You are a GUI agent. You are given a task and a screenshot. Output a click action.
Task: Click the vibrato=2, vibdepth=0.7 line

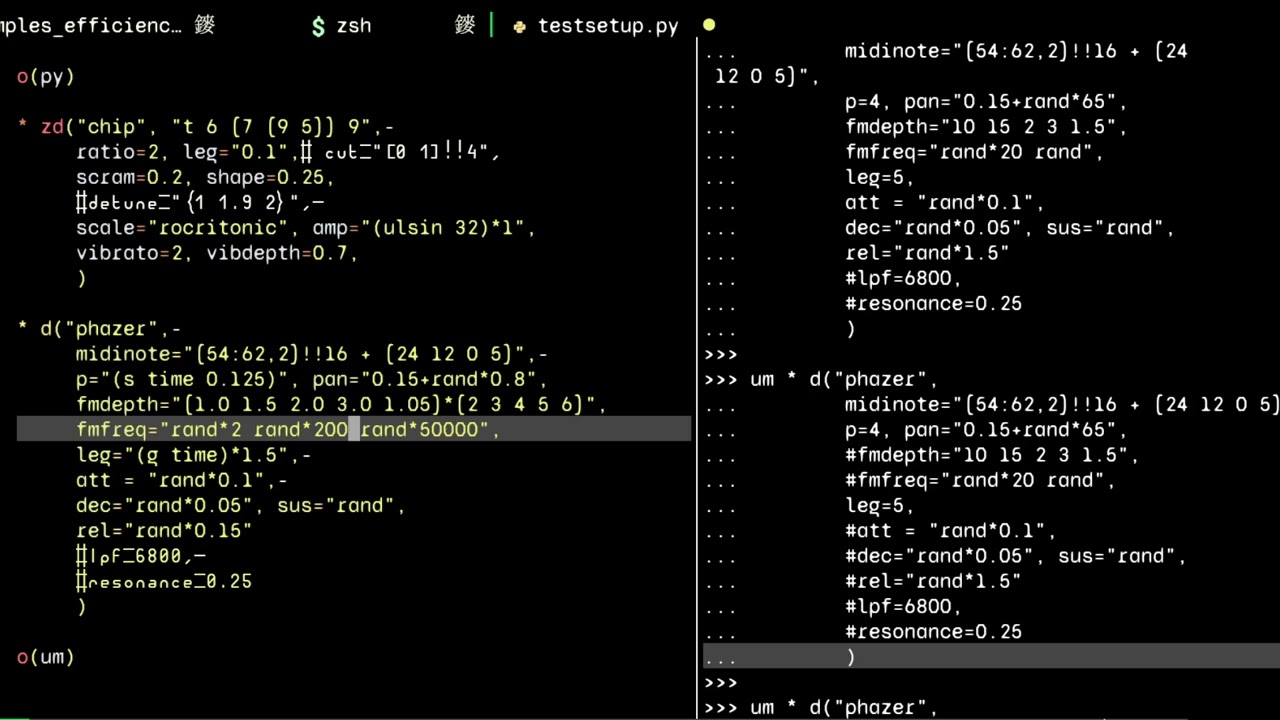217,253
